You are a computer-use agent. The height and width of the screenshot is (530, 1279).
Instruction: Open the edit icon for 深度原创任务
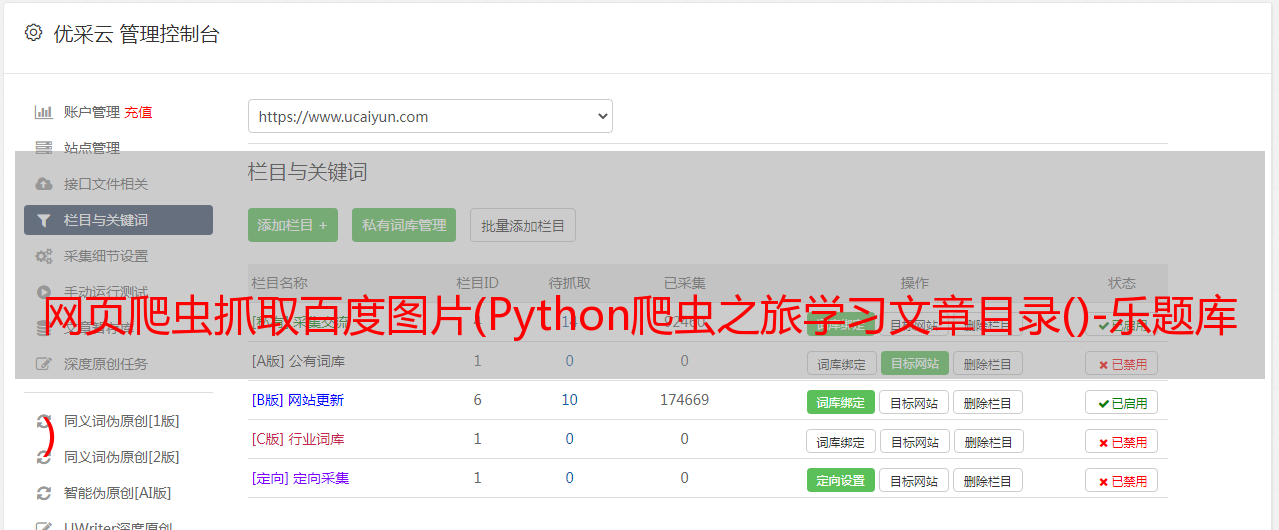point(44,364)
